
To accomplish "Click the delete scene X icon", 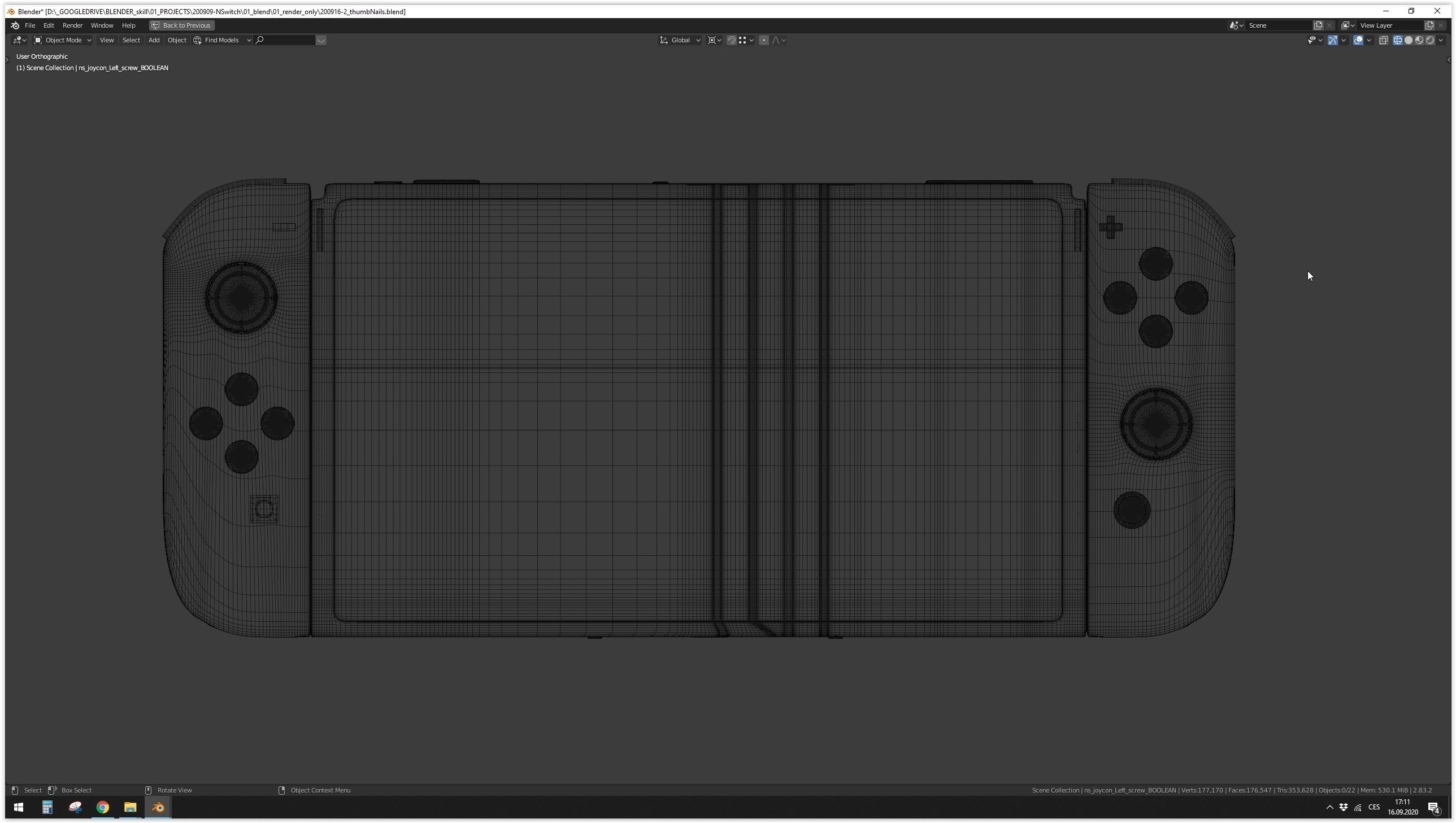I will [x=1329, y=25].
